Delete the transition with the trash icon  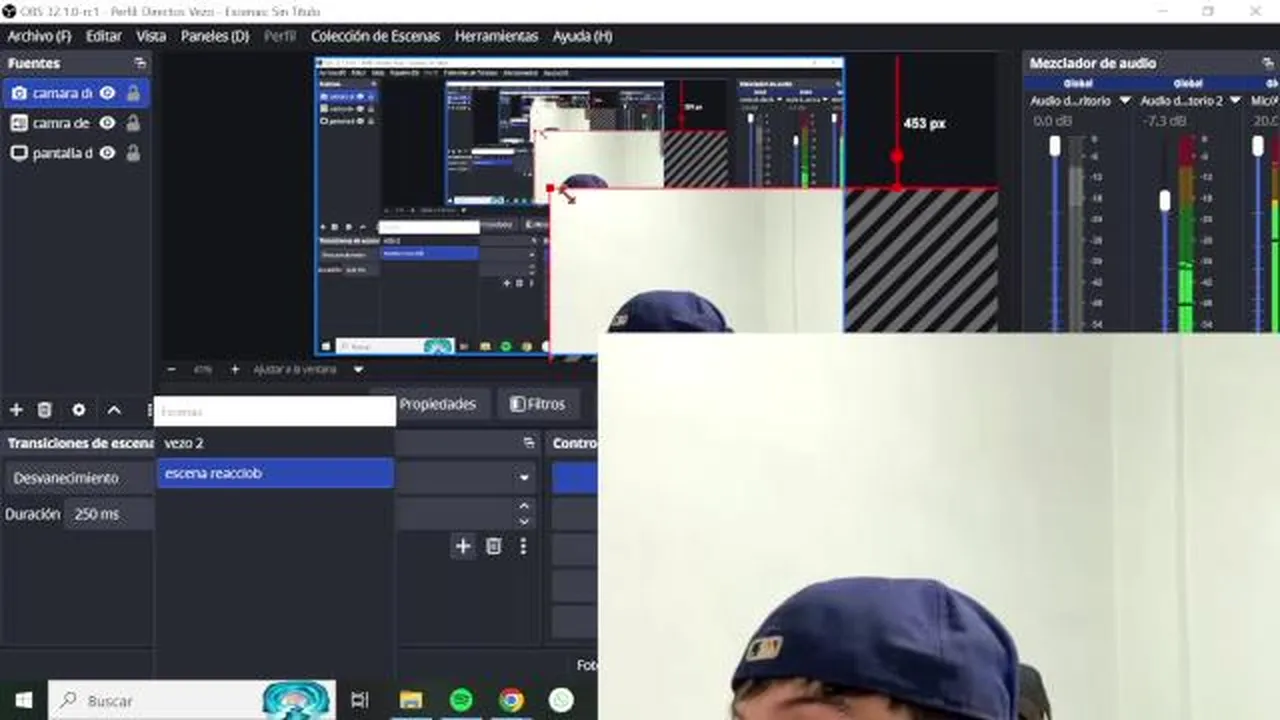[x=493, y=546]
